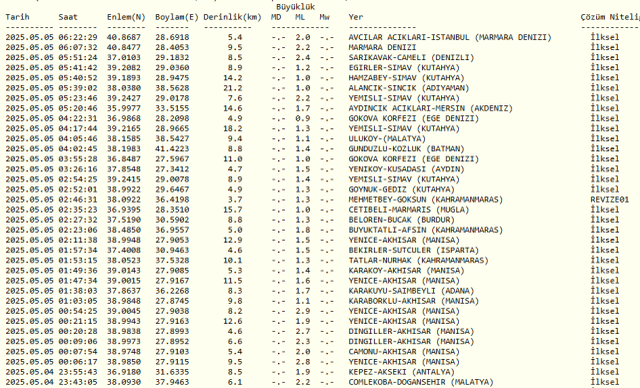Select the place 'KEPEZ-AKSEKI (ANTALYA)'
640x388 pixels.
tap(402, 372)
